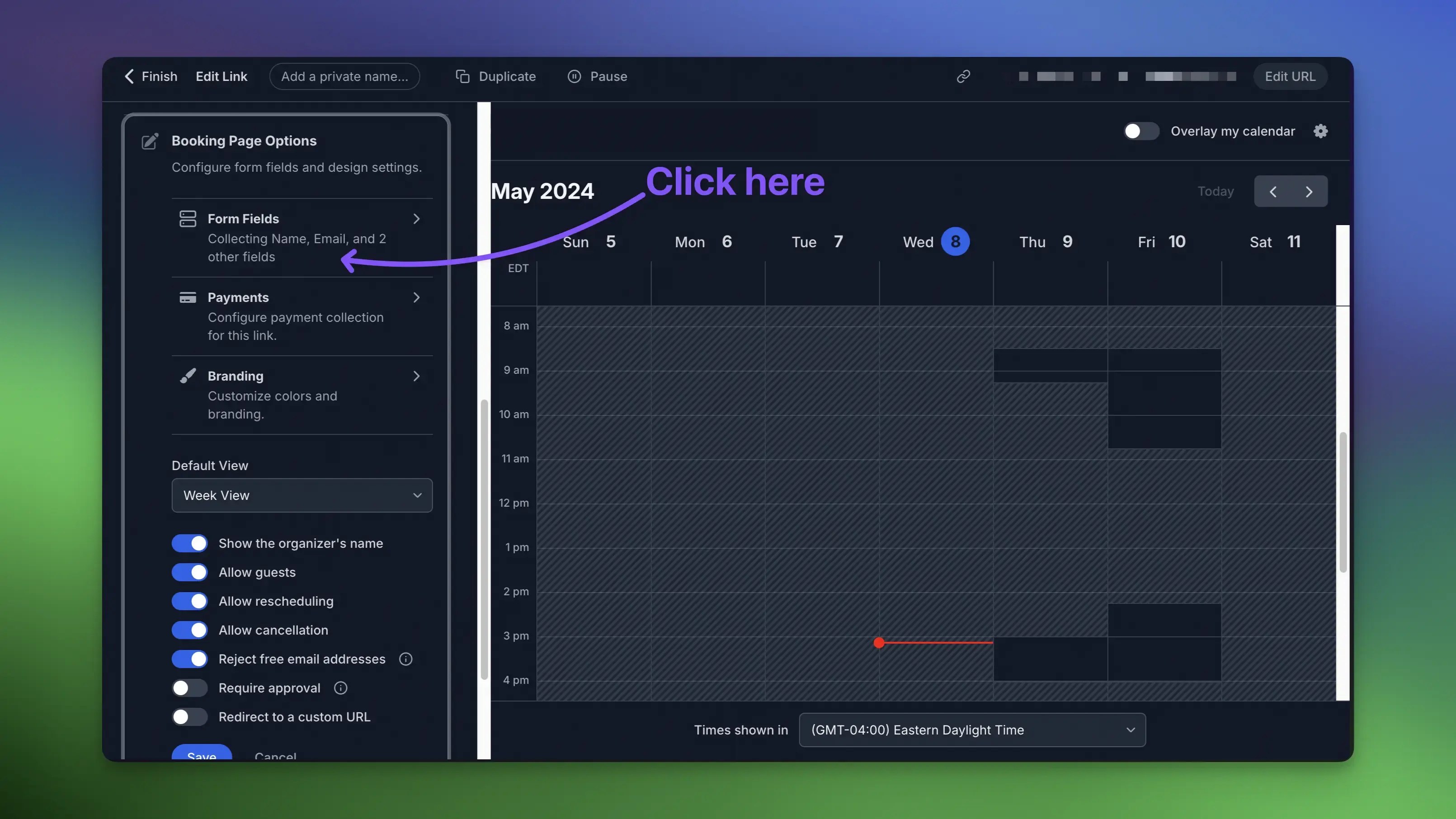
Task: Expand Payments chevron
Action: (417, 297)
